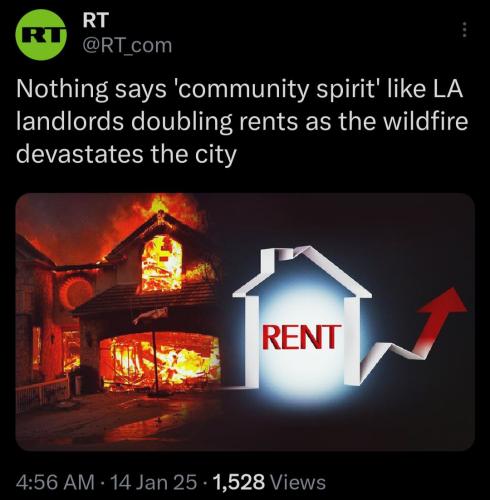Click the glowing white house graphic
Screen dimensions: 490x500
click(302, 317)
